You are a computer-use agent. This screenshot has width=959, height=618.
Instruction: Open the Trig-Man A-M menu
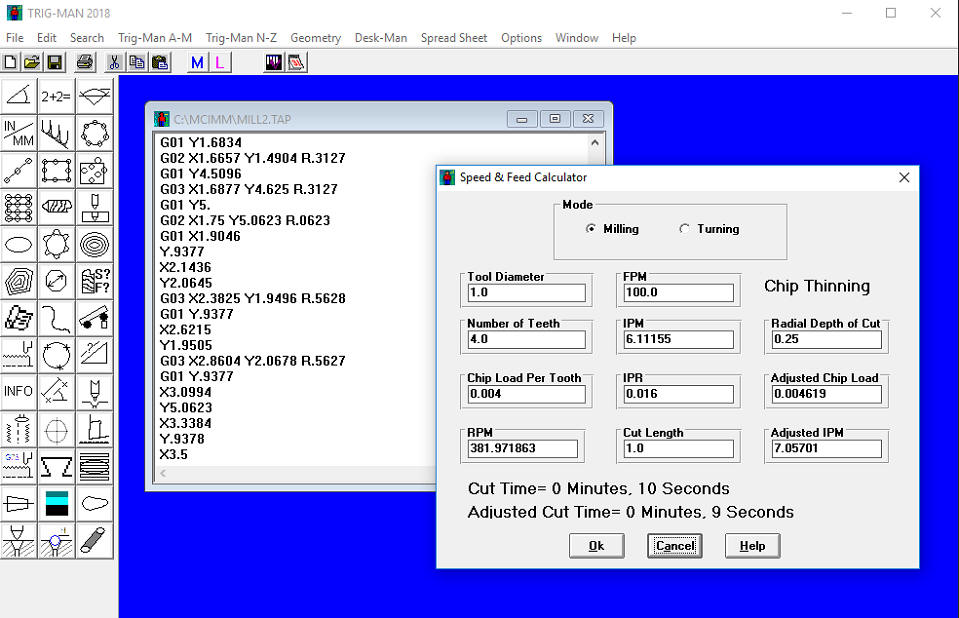155,38
